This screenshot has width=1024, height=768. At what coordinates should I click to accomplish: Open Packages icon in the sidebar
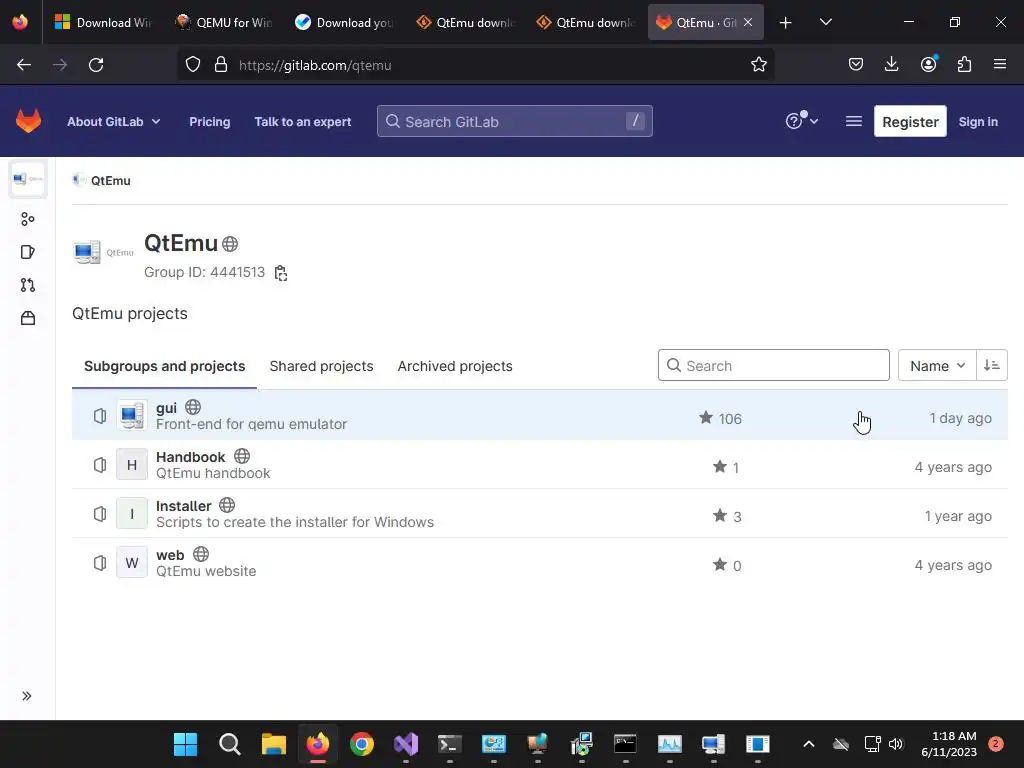[27, 318]
